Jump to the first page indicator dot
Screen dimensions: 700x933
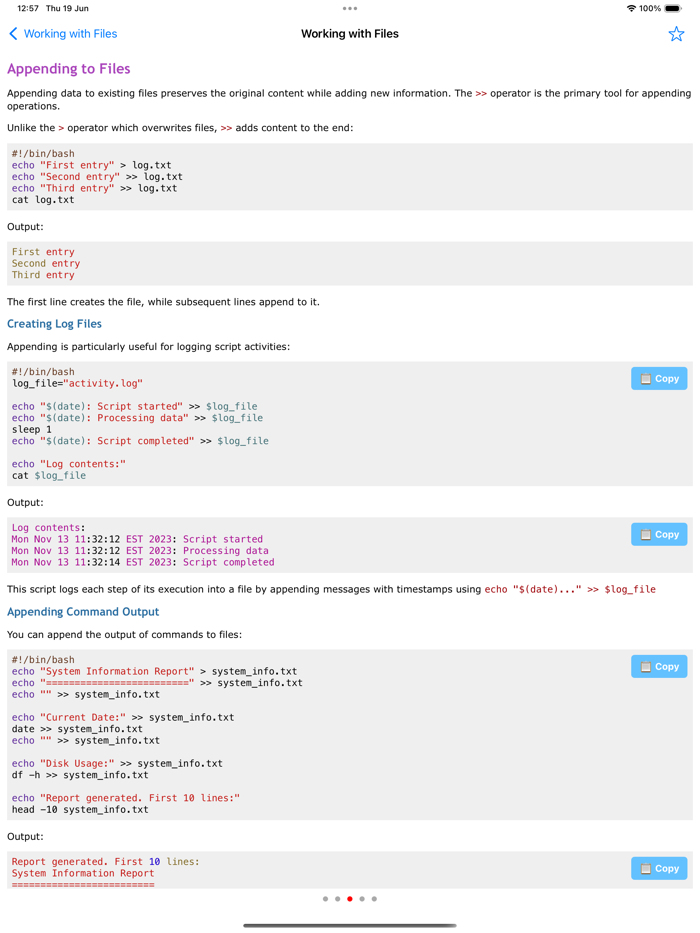click(325, 899)
